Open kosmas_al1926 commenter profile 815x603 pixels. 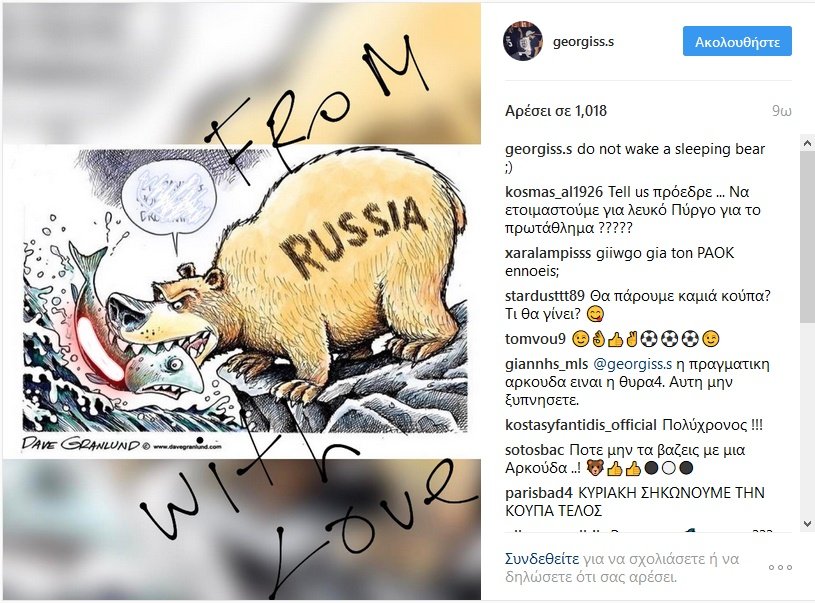tap(554, 192)
